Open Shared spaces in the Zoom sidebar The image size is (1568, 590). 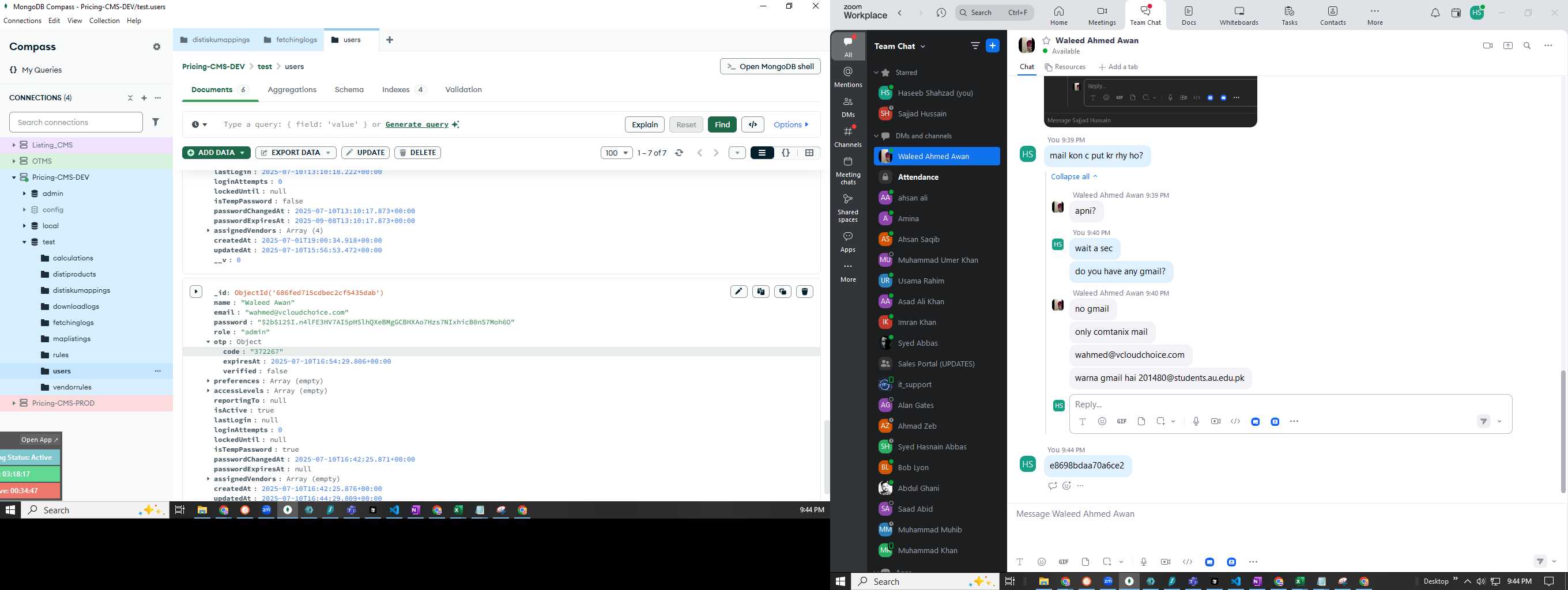(848, 209)
